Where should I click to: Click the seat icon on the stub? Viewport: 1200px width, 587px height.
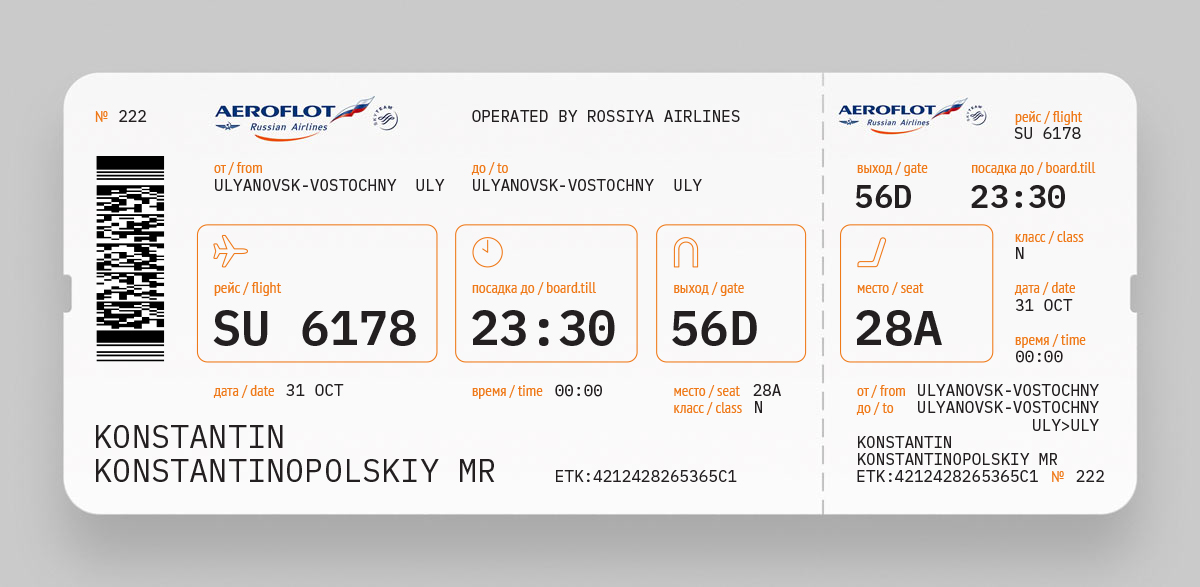[x=872, y=252]
